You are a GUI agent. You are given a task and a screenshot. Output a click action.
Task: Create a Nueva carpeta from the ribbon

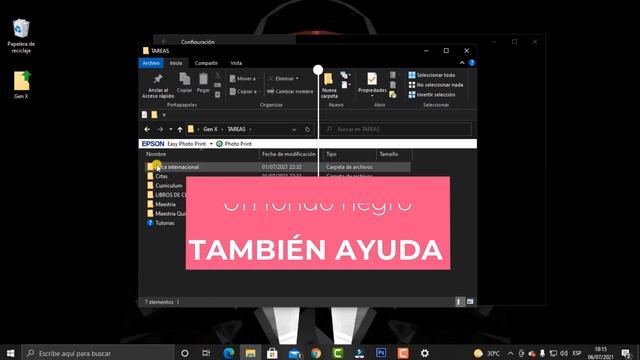329,86
